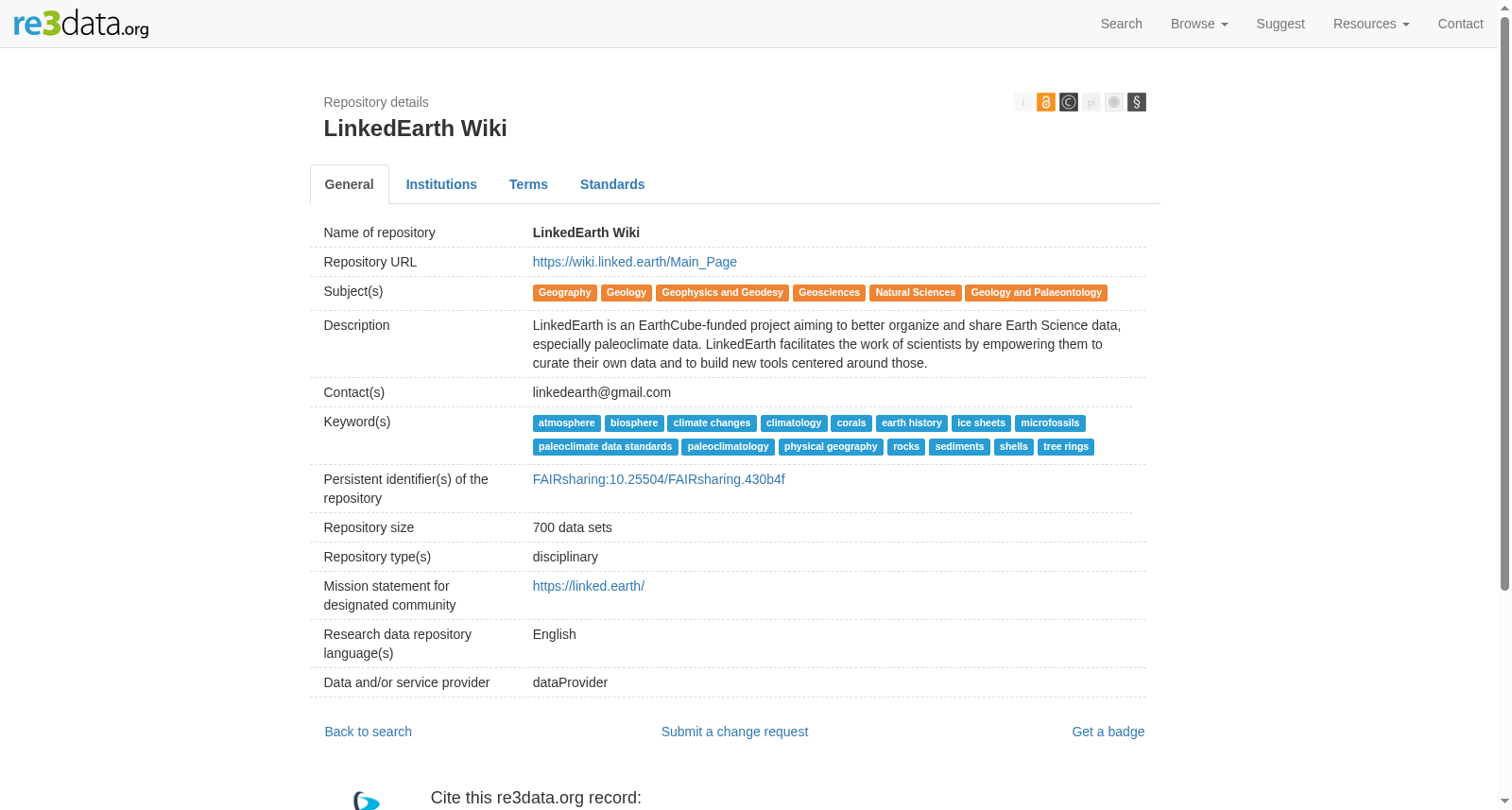Go to Search in the navbar
The height and width of the screenshot is (810, 1512).
tap(1122, 24)
